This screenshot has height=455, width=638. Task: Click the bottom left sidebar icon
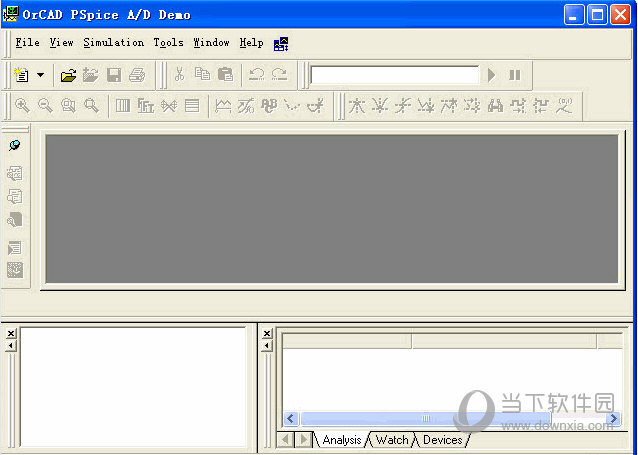pyautogui.click(x=15, y=270)
